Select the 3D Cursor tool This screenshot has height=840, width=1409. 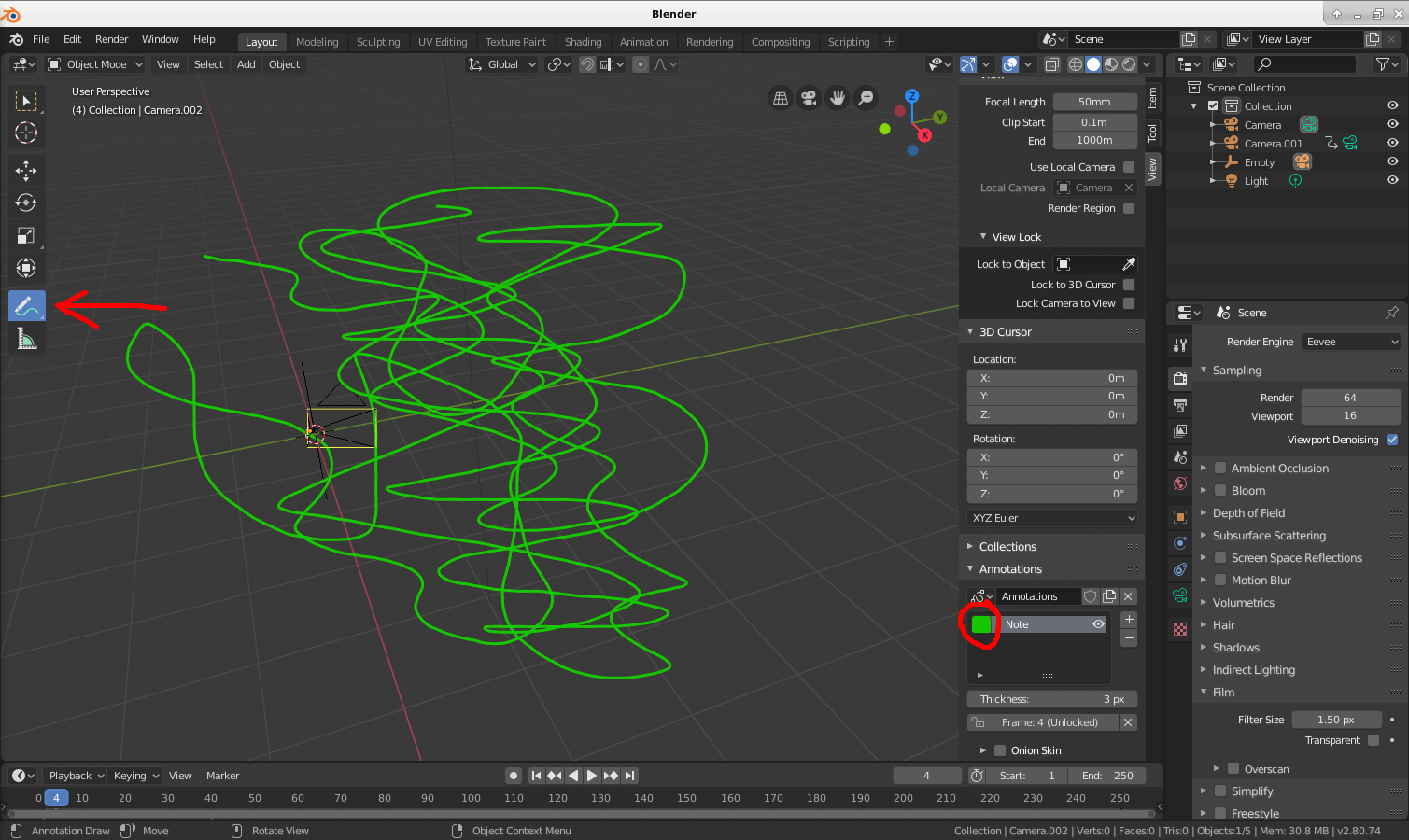pos(26,133)
